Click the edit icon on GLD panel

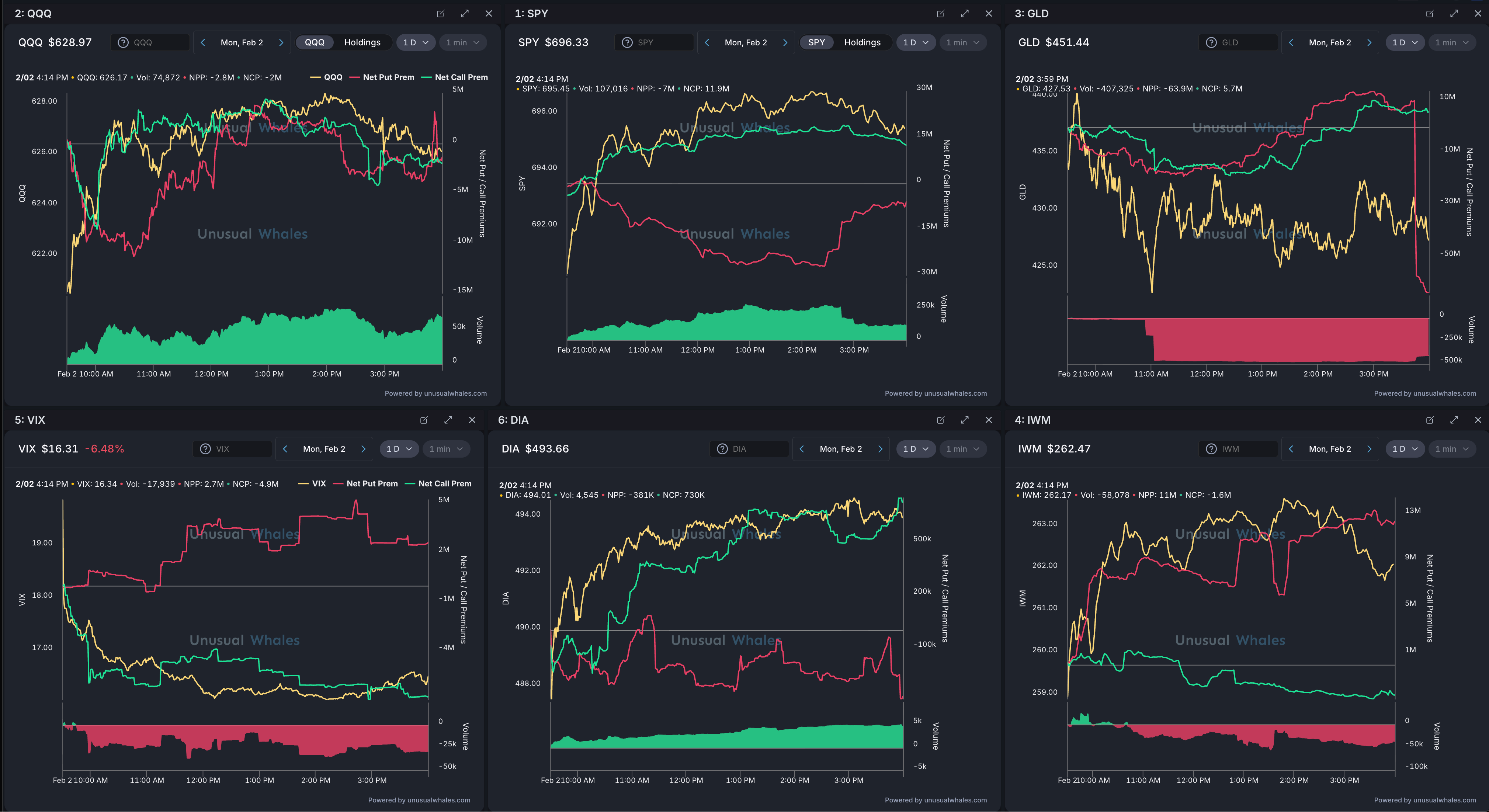point(1430,13)
